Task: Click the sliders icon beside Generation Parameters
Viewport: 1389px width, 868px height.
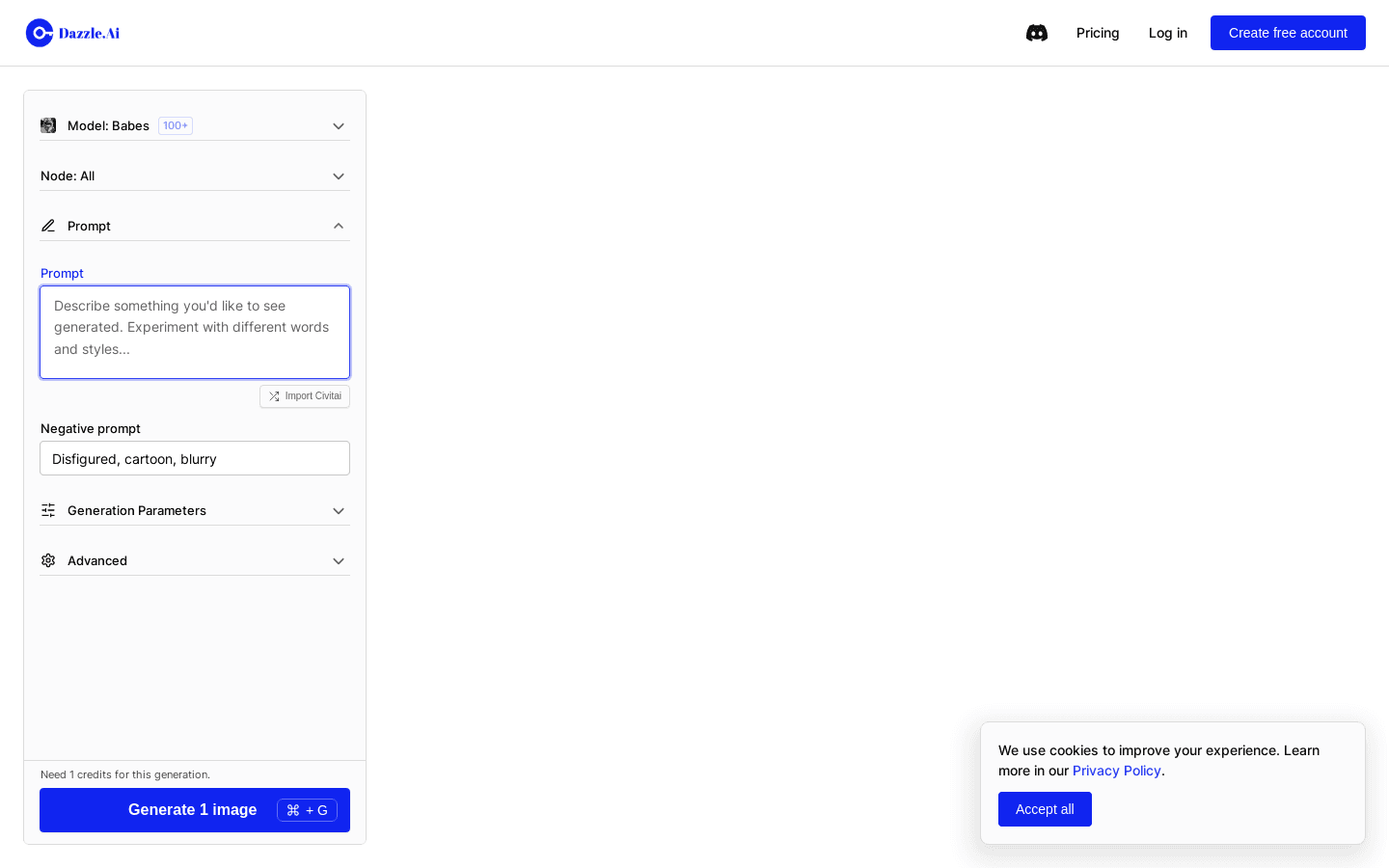Action: (48, 510)
